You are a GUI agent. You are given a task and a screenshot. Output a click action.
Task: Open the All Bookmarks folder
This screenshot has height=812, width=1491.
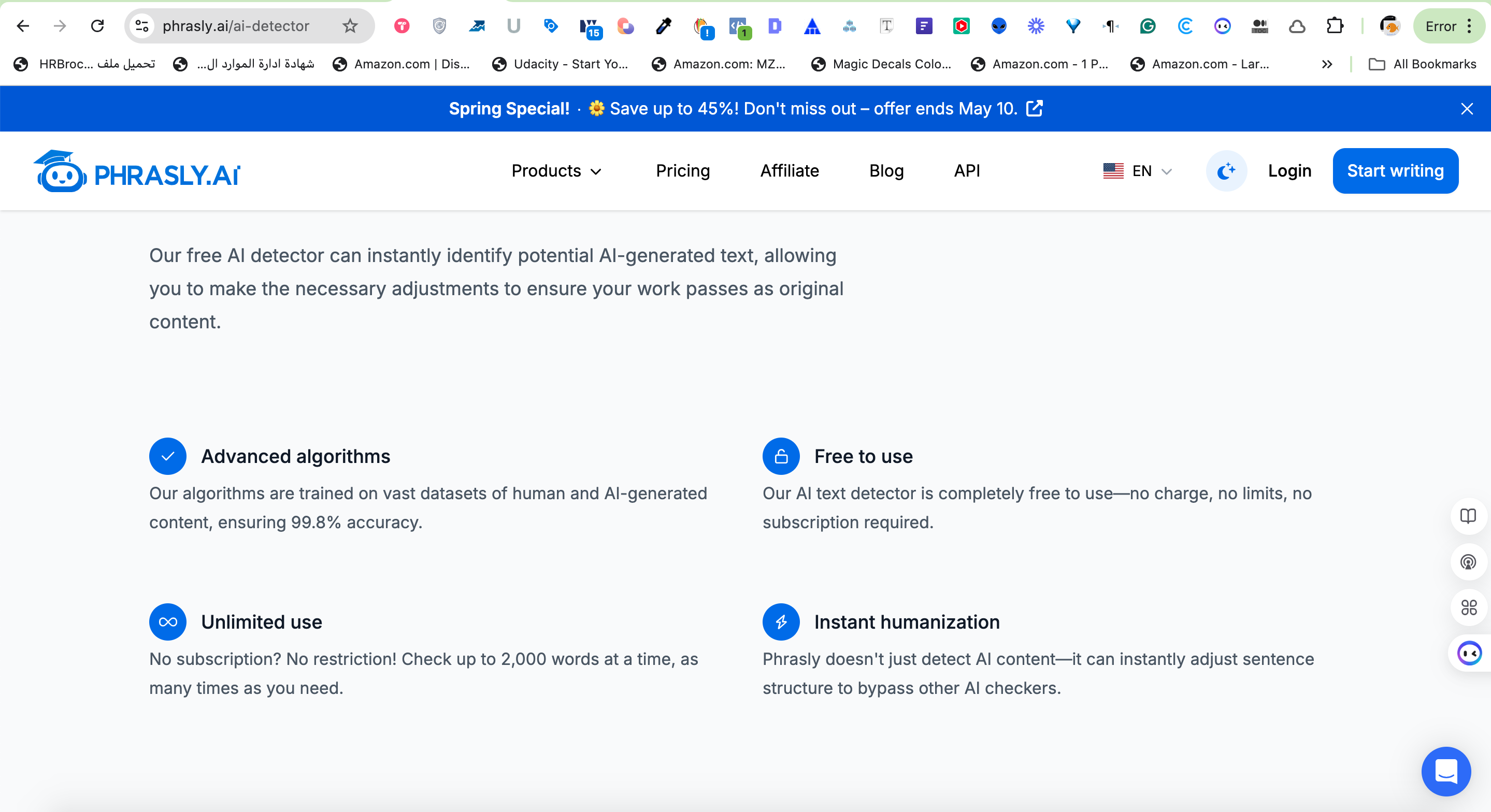(1422, 64)
